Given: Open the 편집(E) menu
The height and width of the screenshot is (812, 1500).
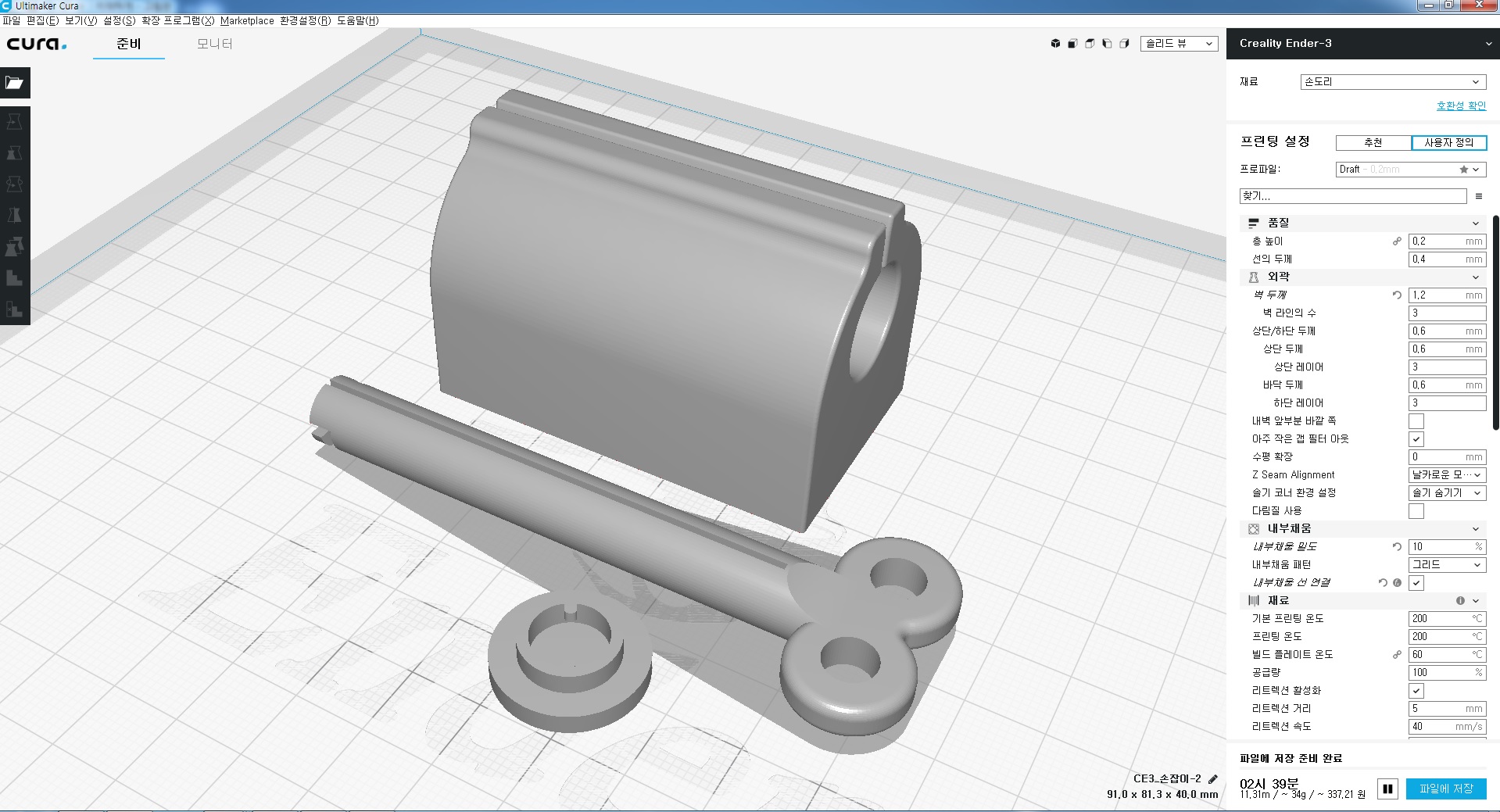Looking at the screenshot, I should [42, 21].
